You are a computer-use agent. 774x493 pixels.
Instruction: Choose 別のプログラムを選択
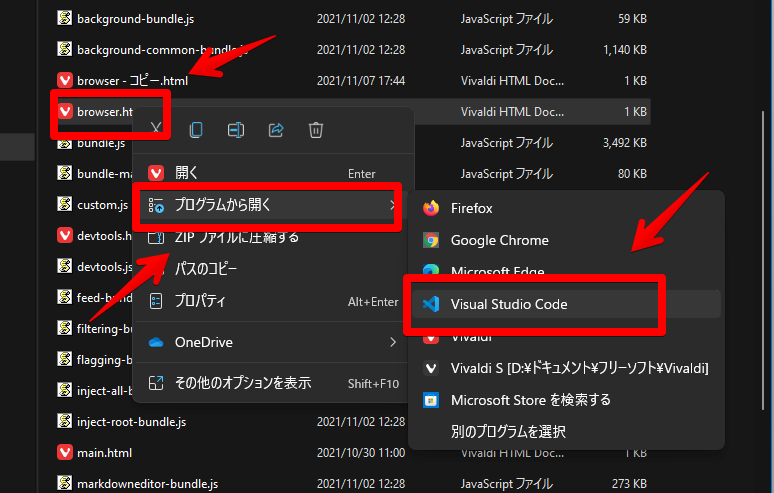coord(567,432)
